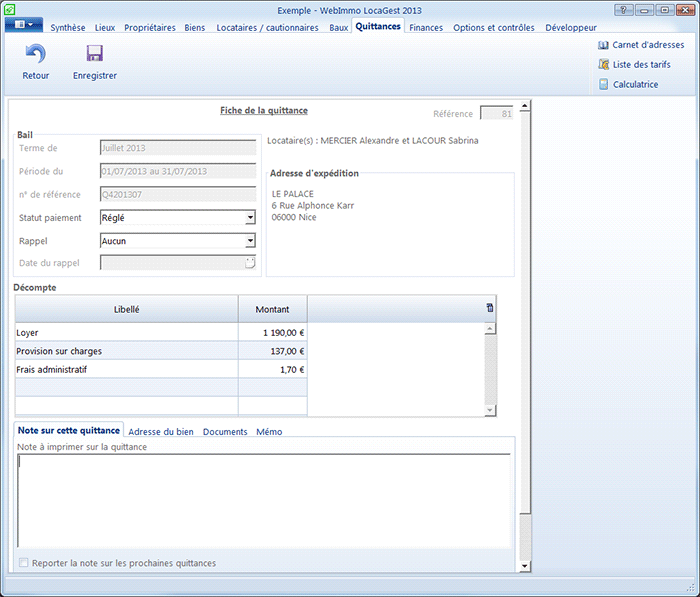700x597 pixels.
Task: Click the Retour back arrow icon
Action: coord(36,54)
